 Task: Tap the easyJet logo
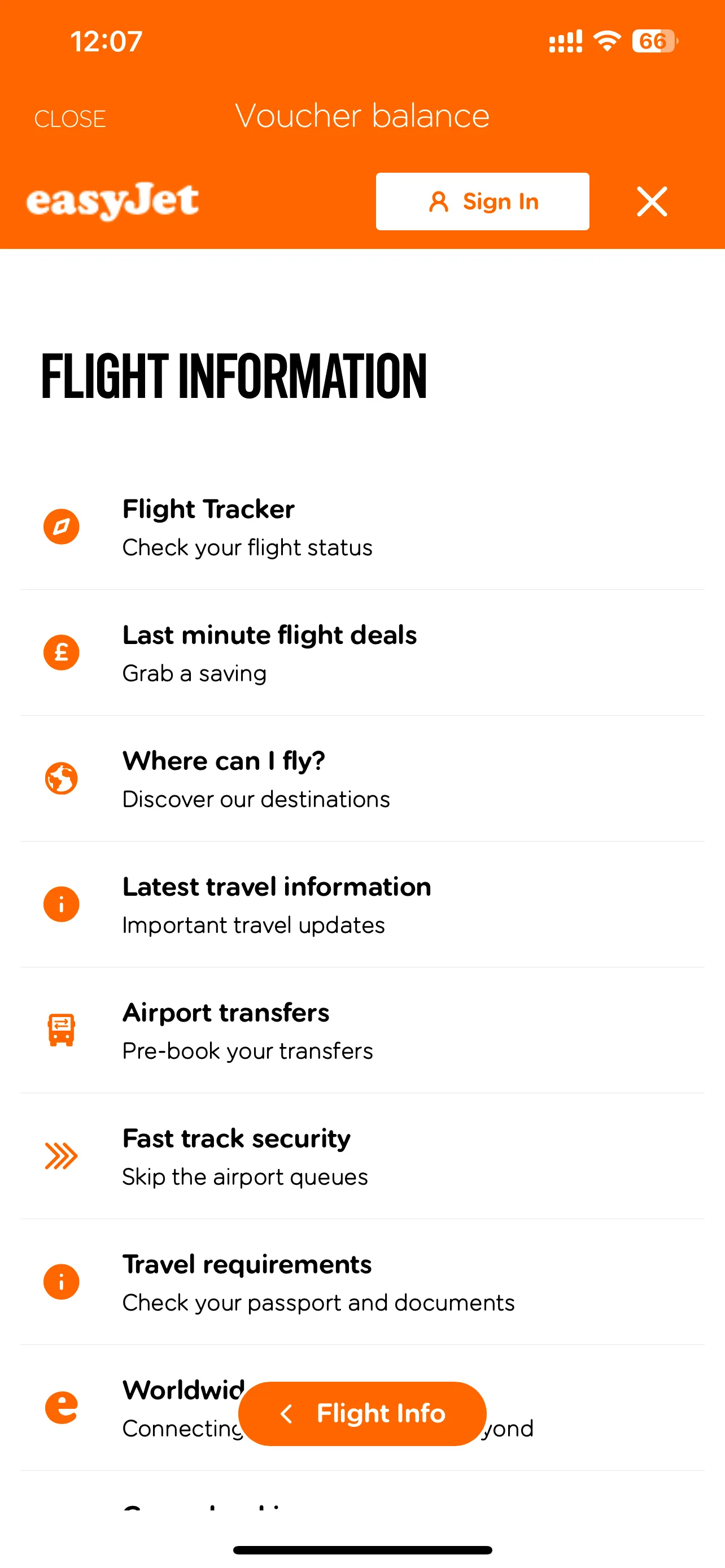click(112, 201)
